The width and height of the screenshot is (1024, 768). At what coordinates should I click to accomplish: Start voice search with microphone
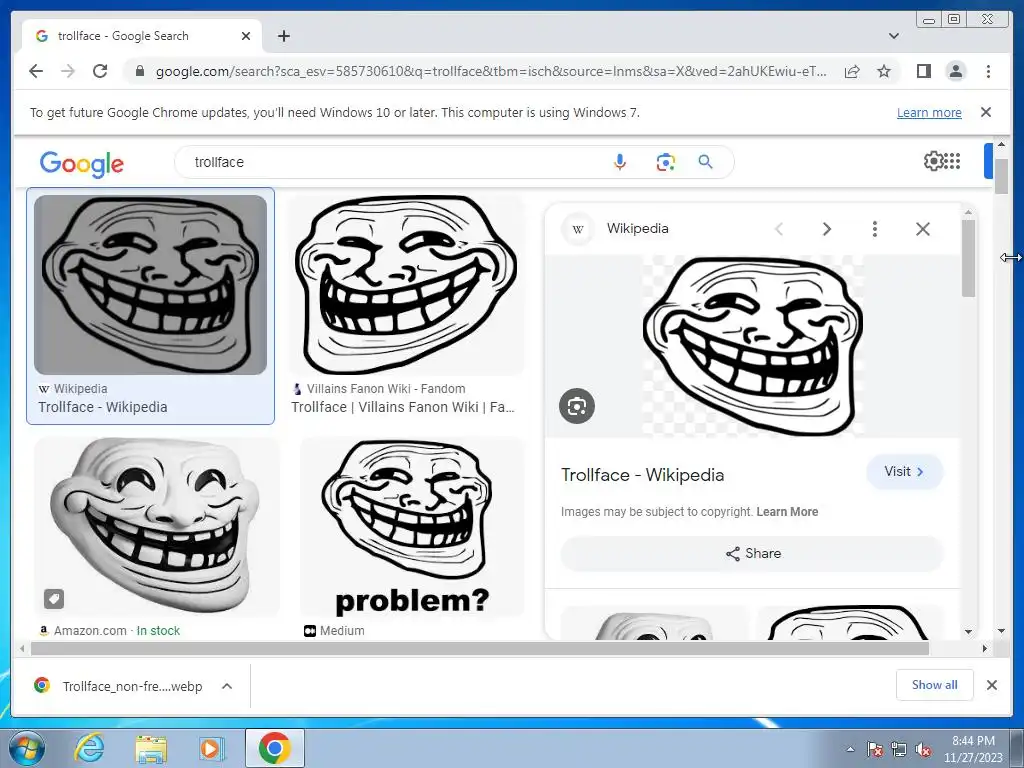tap(620, 162)
